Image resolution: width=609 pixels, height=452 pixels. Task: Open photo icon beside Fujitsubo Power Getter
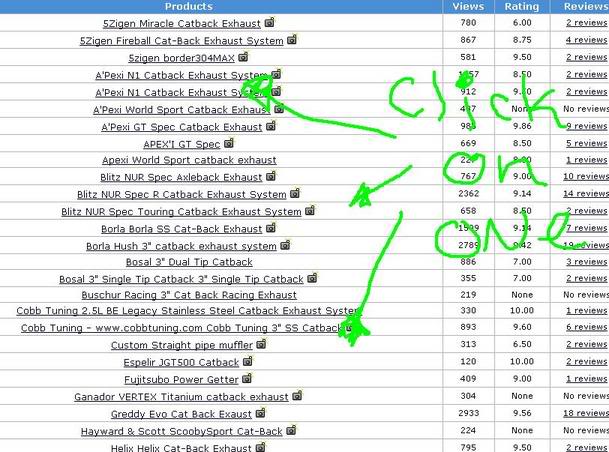[x=247, y=379]
